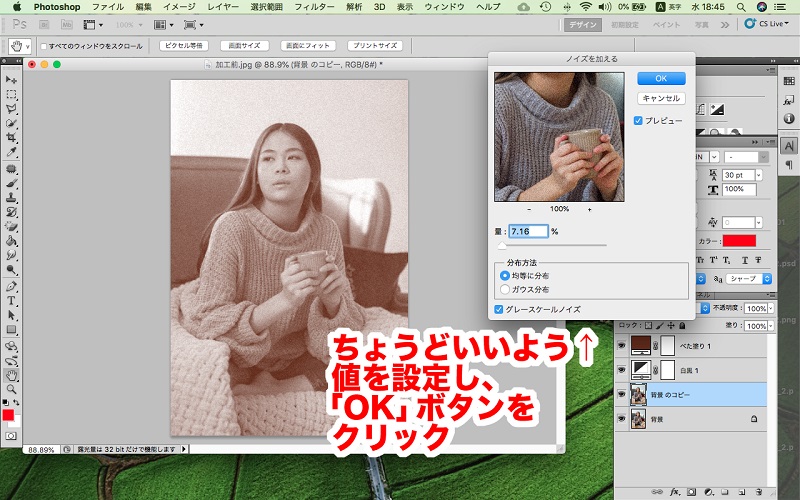800x500 pixels.
Task: Click OK in the noise dialog
Action: coord(661,79)
